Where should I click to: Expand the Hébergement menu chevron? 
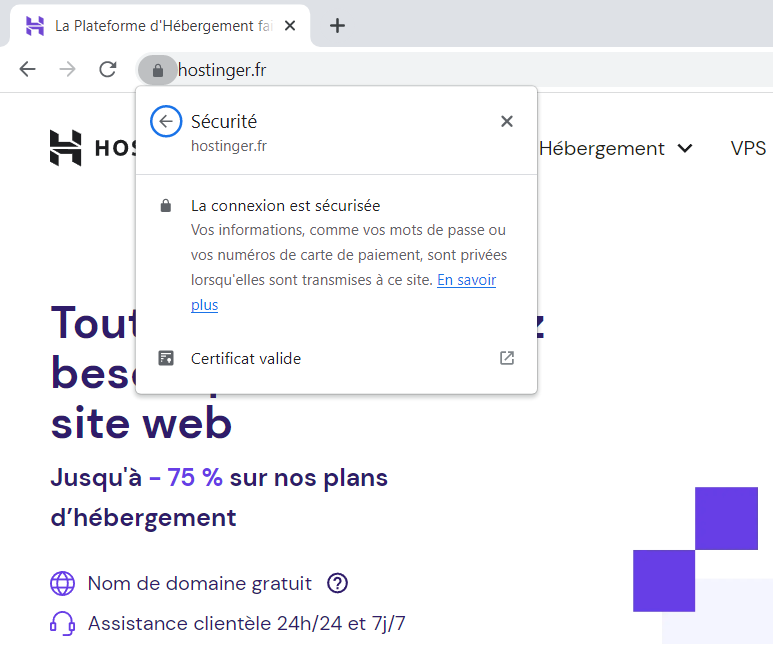685,149
